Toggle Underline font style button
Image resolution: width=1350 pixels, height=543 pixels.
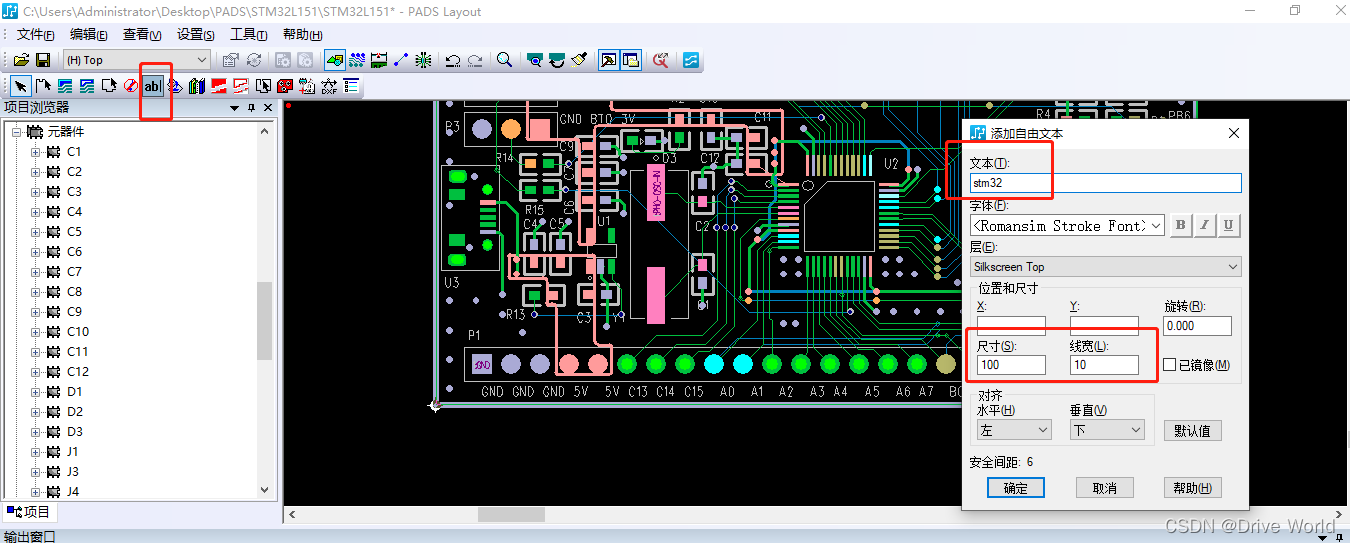1229,226
